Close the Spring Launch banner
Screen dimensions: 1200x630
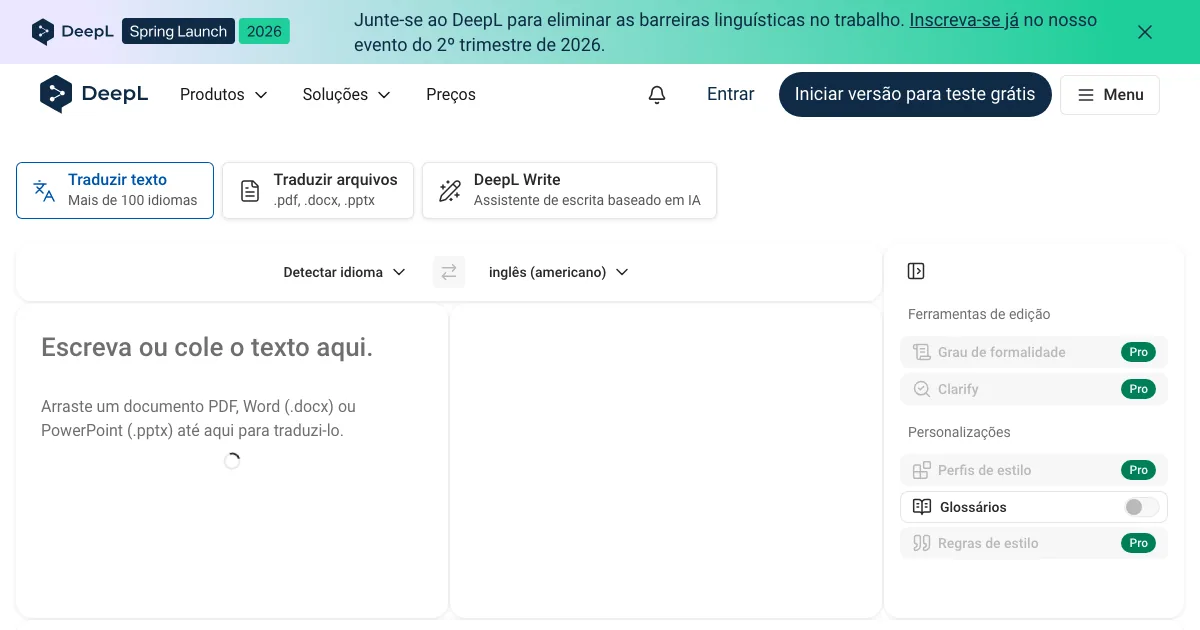pos(1145,32)
